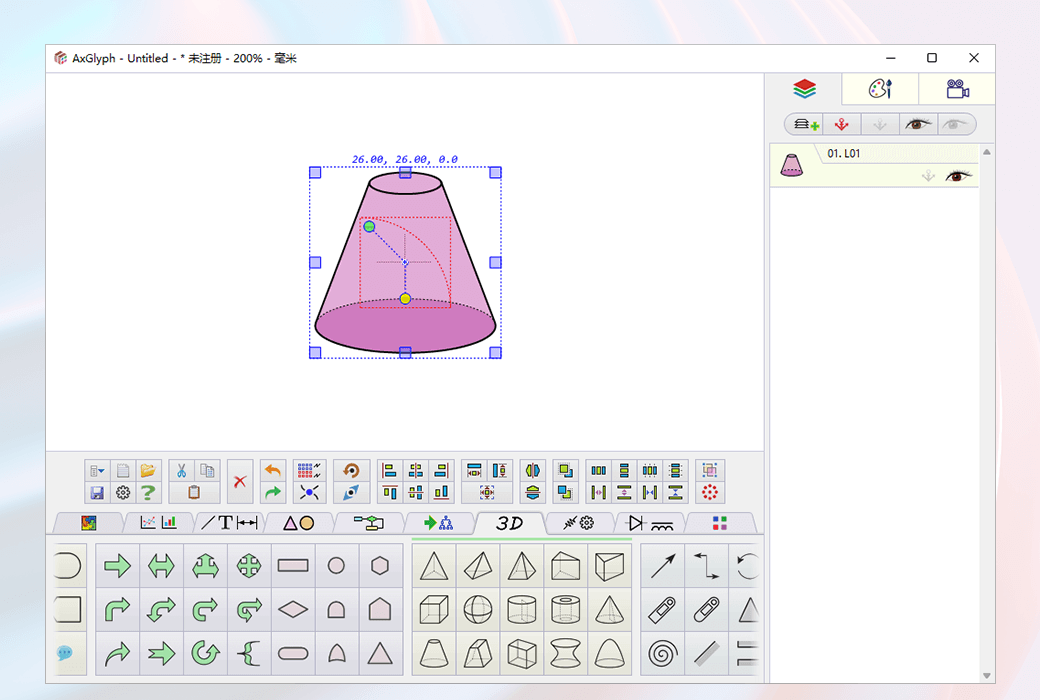Select the cone shape from the 3D shapes
This screenshot has width=1040, height=700.
[x=610, y=610]
